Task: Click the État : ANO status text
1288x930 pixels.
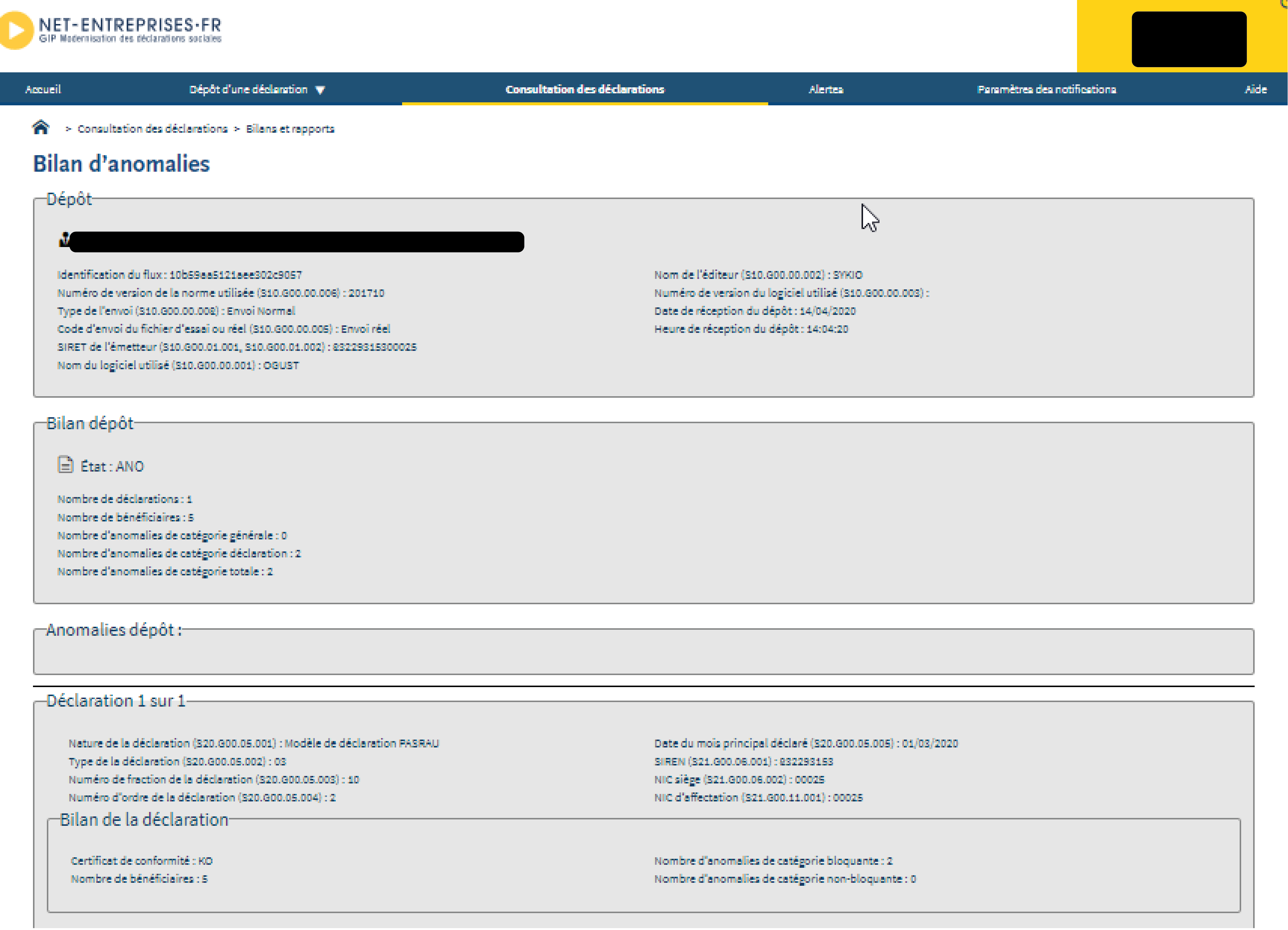Action: coord(112,466)
